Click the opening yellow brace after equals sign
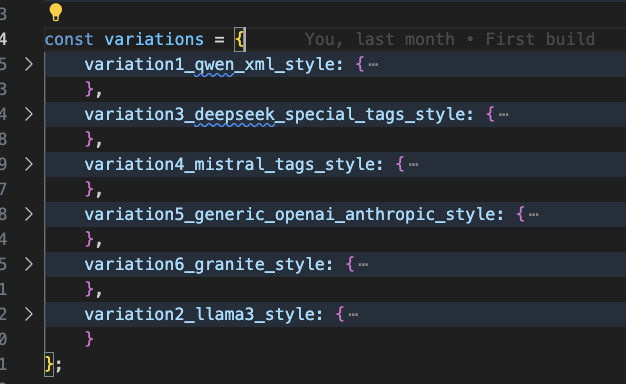 click(240, 40)
